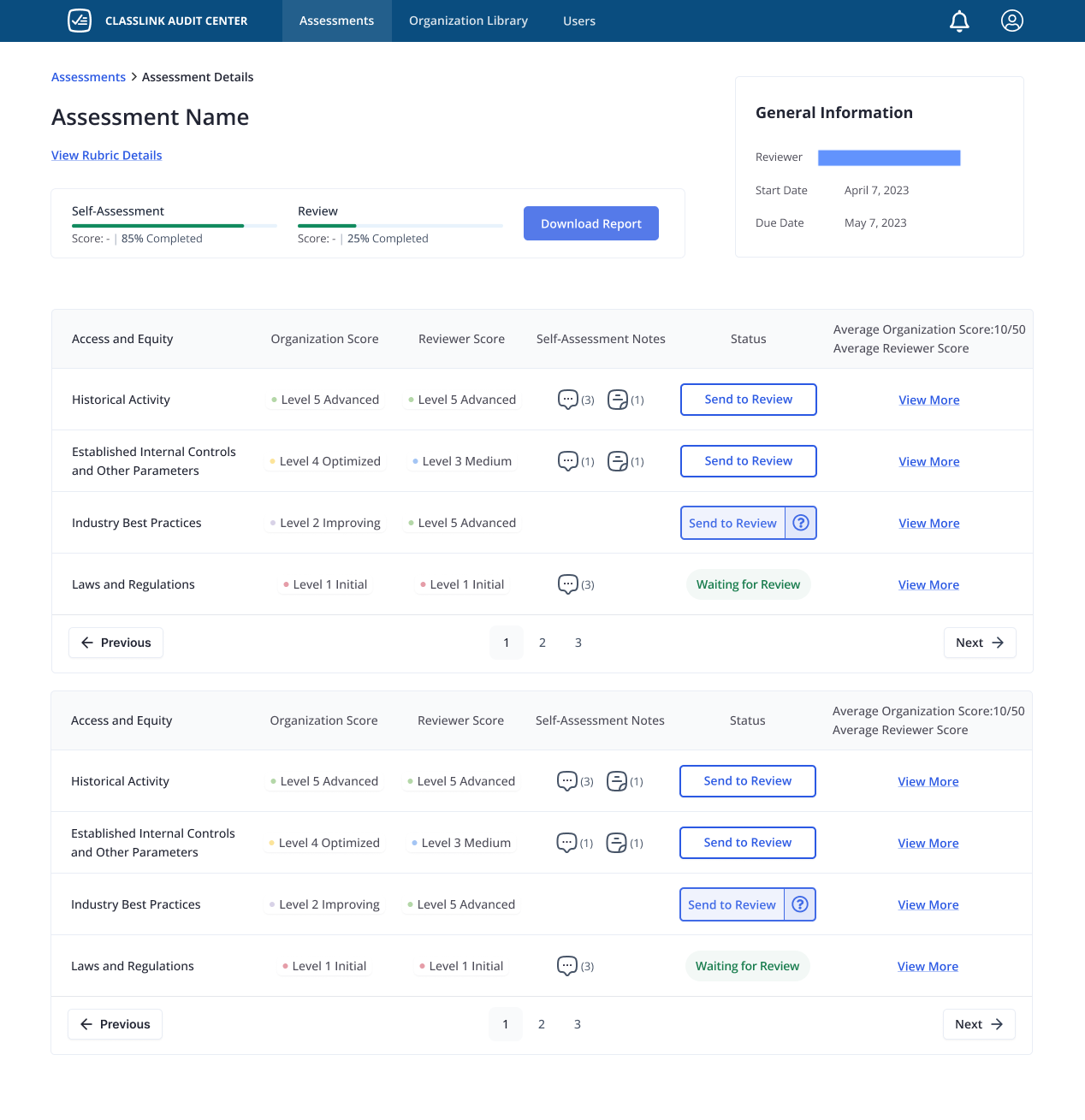Open help icon next to Industry Best Practices review
Viewport: 1085px width, 1120px height.
(x=800, y=523)
